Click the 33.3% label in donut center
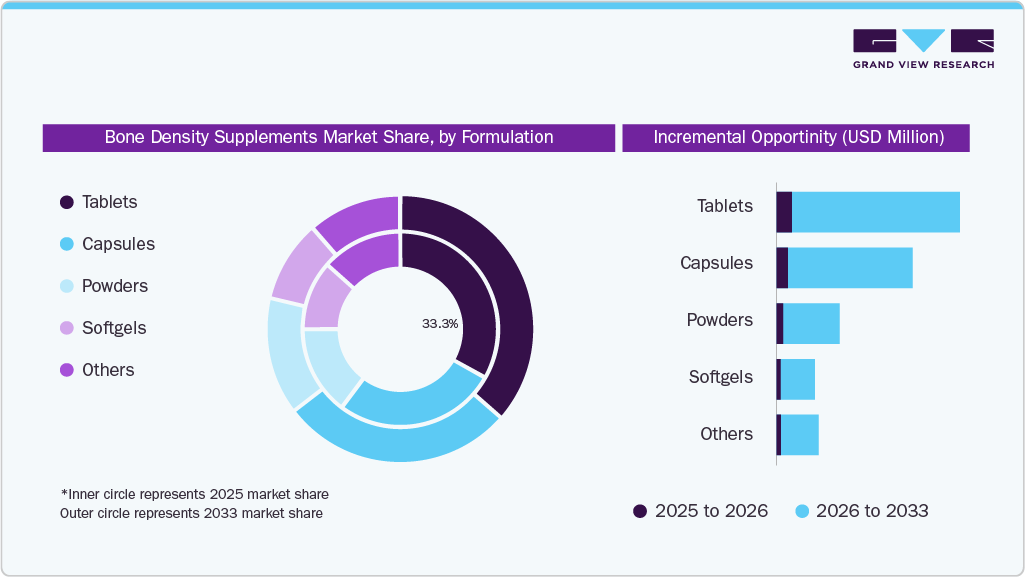 [x=440, y=323]
